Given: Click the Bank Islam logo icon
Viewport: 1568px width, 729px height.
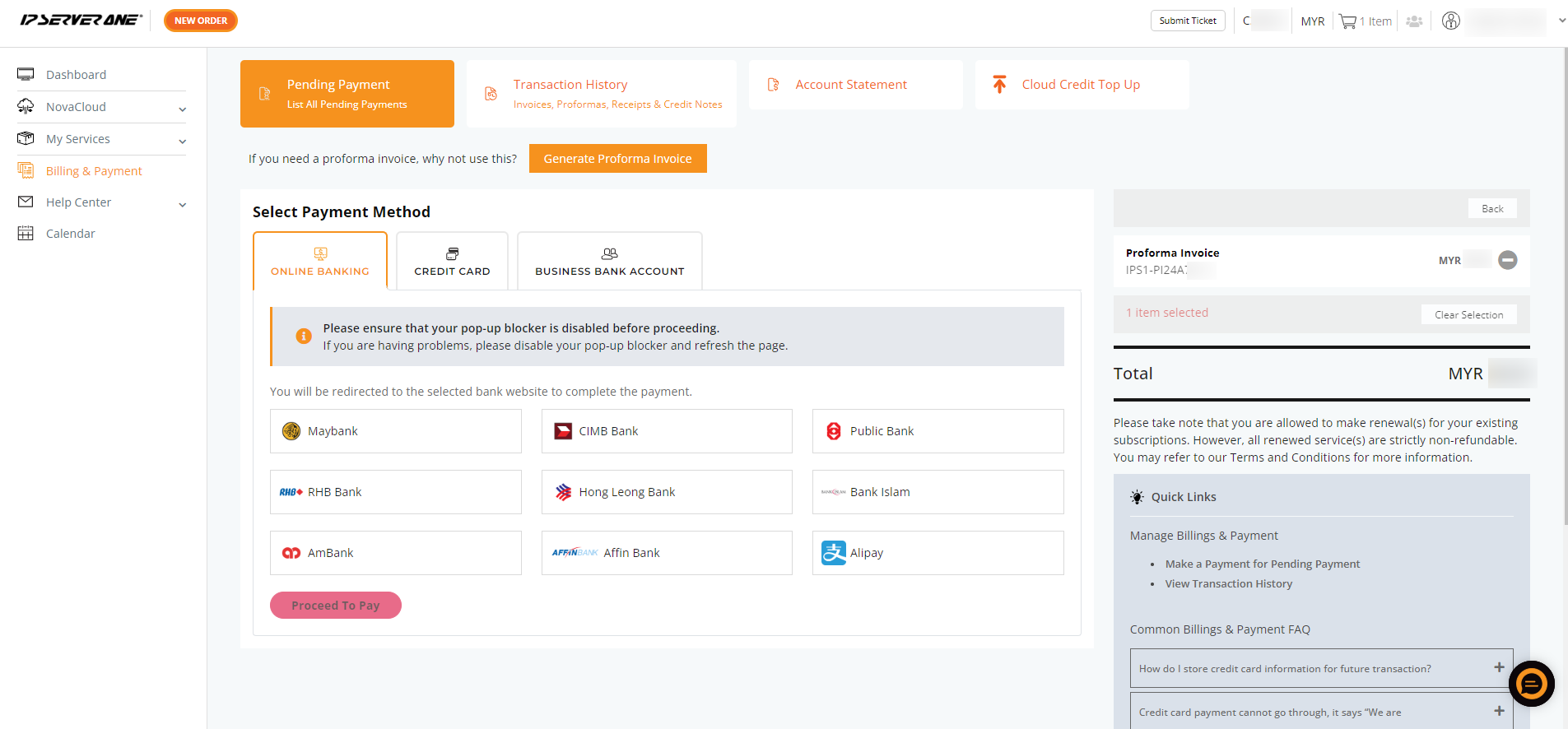Looking at the screenshot, I should click(x=834, y=492).
